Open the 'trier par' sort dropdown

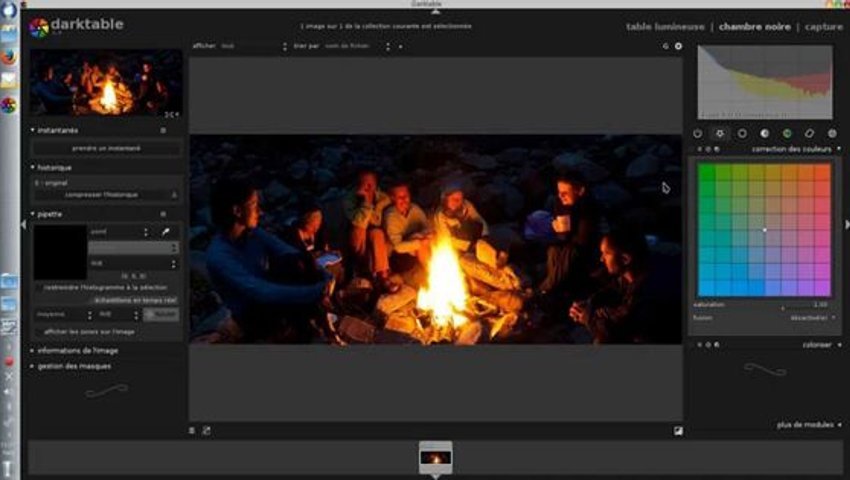357,46
